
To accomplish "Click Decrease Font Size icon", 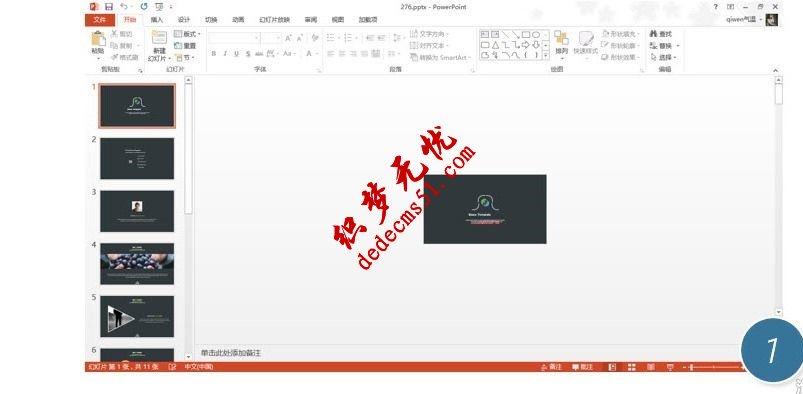I will (x=300, y=38).
